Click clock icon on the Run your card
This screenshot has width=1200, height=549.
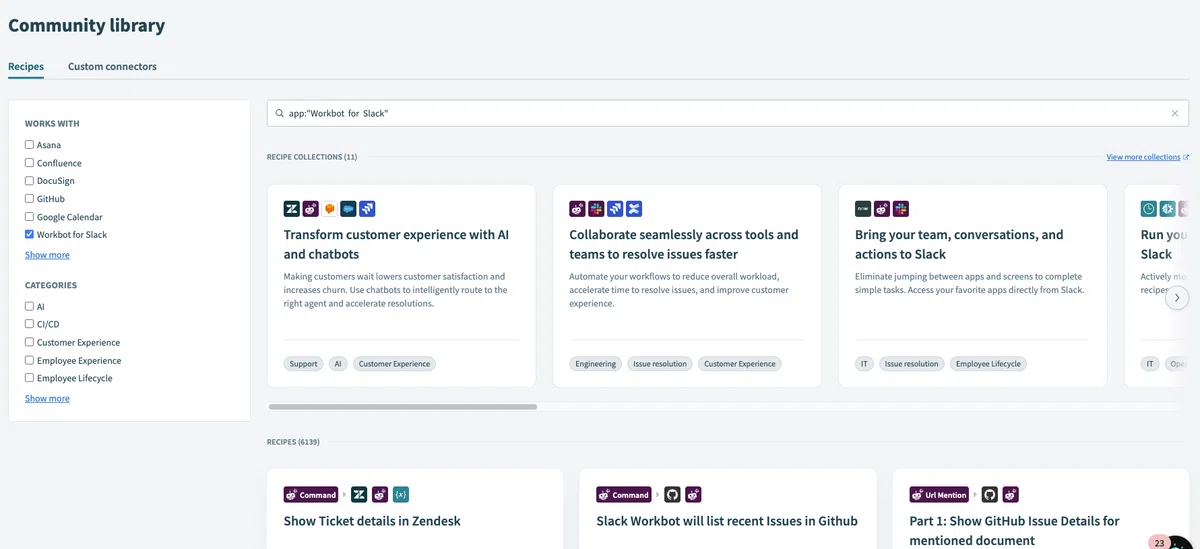[x=1149, y=209]
